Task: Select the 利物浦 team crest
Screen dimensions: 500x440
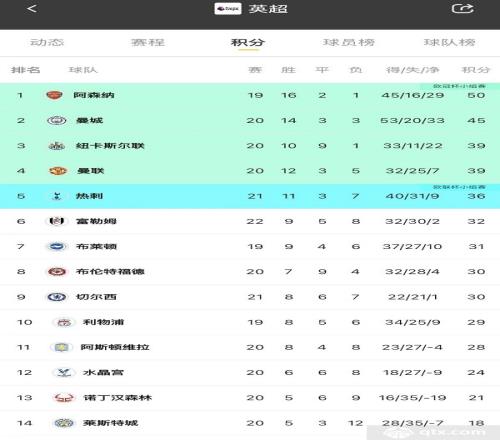Action: coord(64,322)
